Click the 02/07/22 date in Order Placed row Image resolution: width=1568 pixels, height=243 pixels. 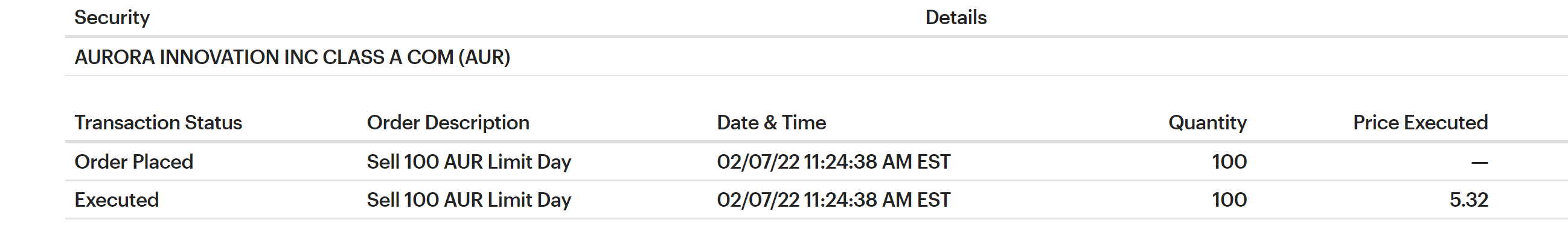pos(758,161)
